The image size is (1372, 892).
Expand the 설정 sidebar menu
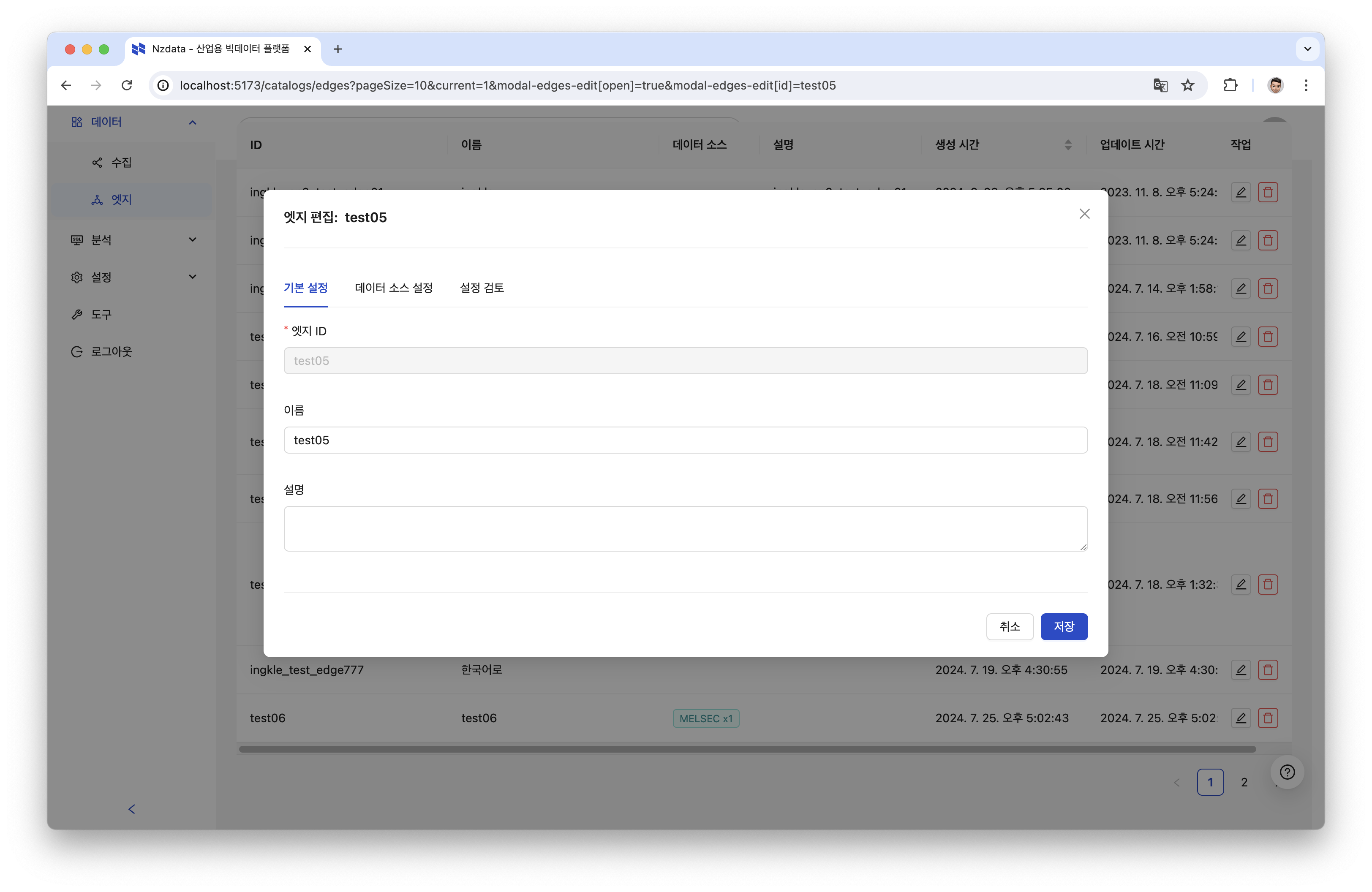click(193, 277)
